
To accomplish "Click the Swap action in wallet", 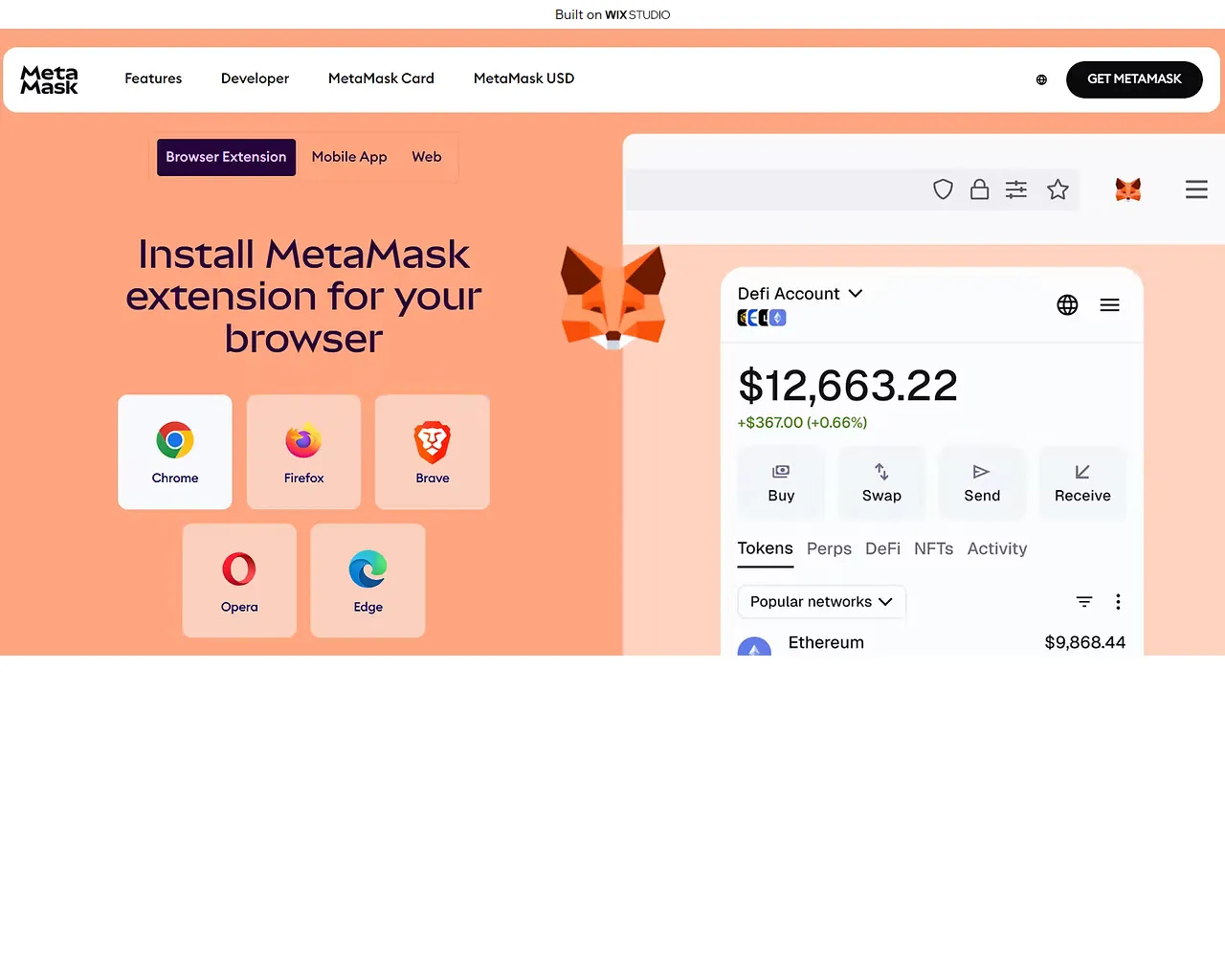I will pyautogui.click(x=881, y=483).
